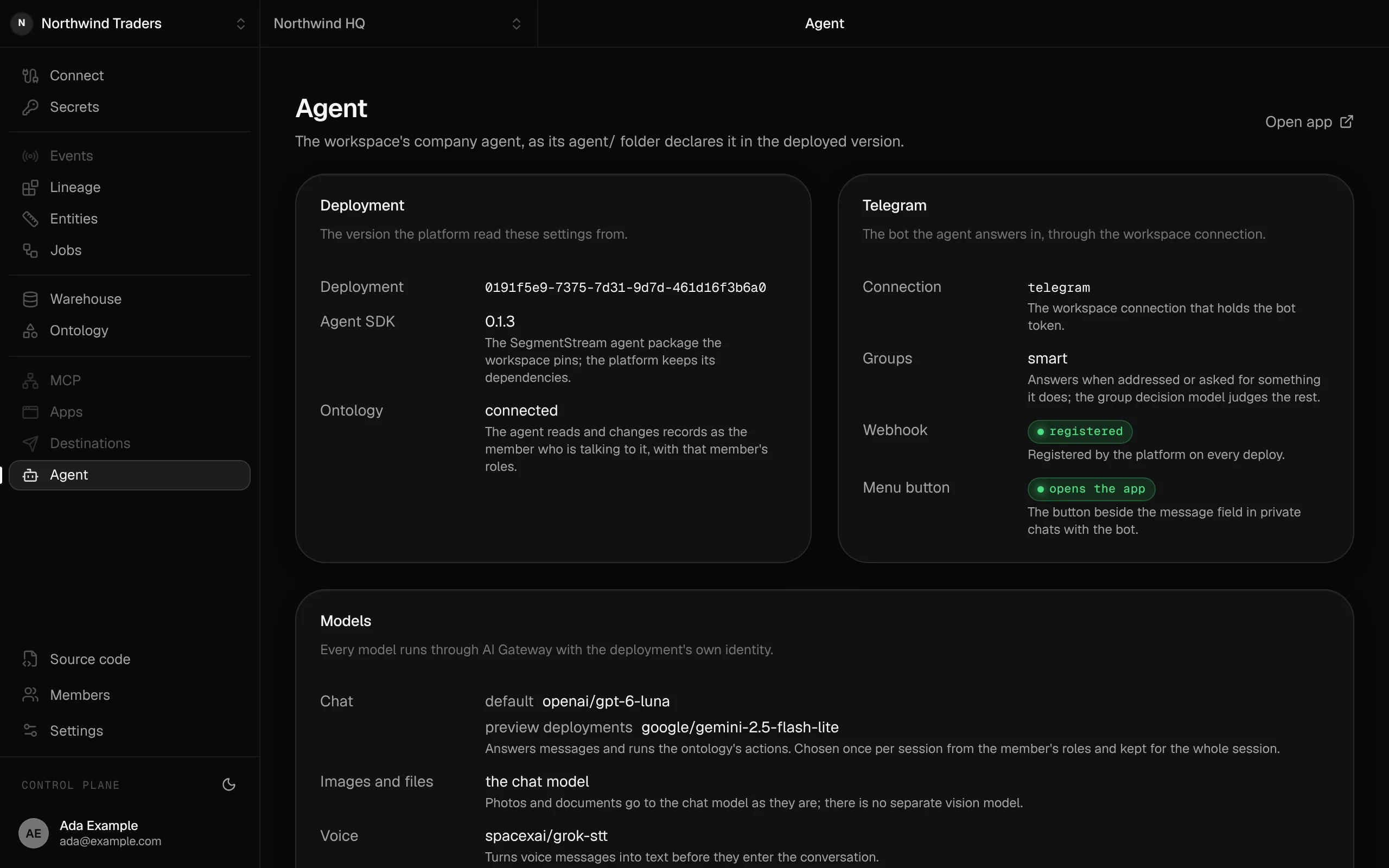The image size is (1389, 868).
Task: Click the Agent SDK version 0.1.3
Action: [500, 322]
